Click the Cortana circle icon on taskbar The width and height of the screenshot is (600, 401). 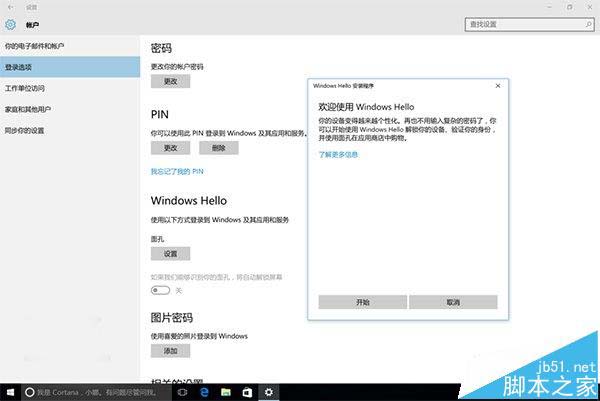(29, 392)
